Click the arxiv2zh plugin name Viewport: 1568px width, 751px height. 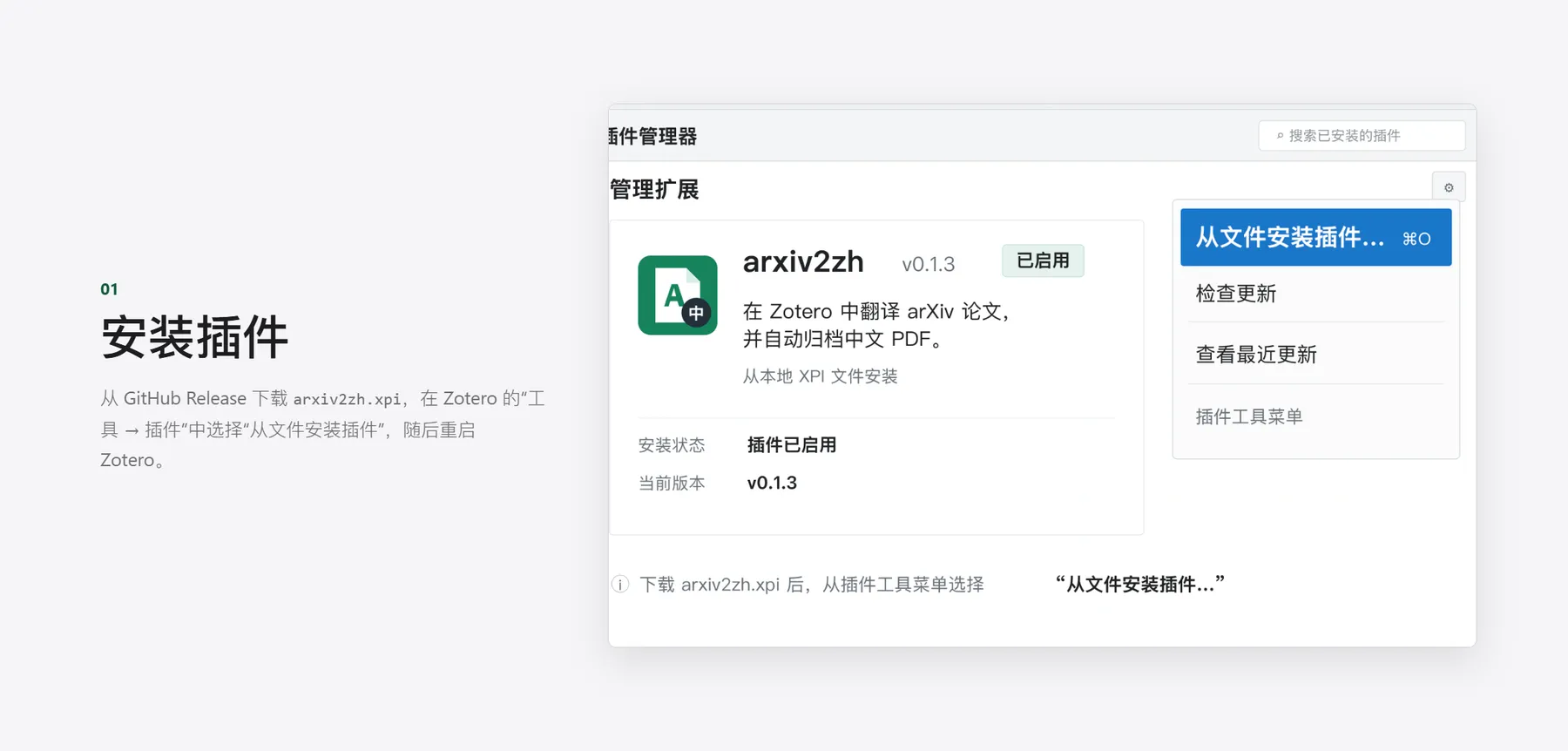803,261
